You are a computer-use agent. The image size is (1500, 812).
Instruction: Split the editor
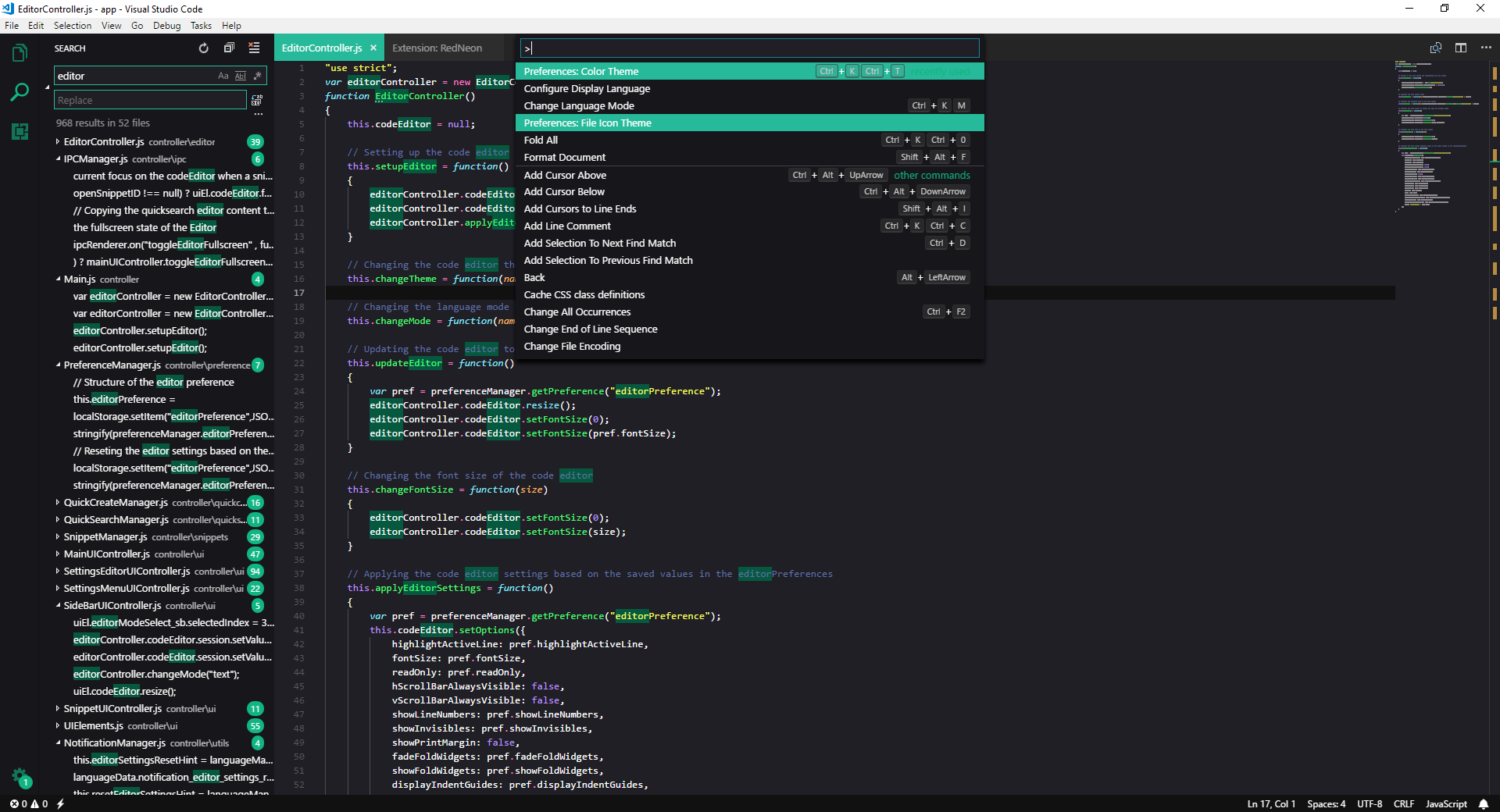coord(1461,48)
